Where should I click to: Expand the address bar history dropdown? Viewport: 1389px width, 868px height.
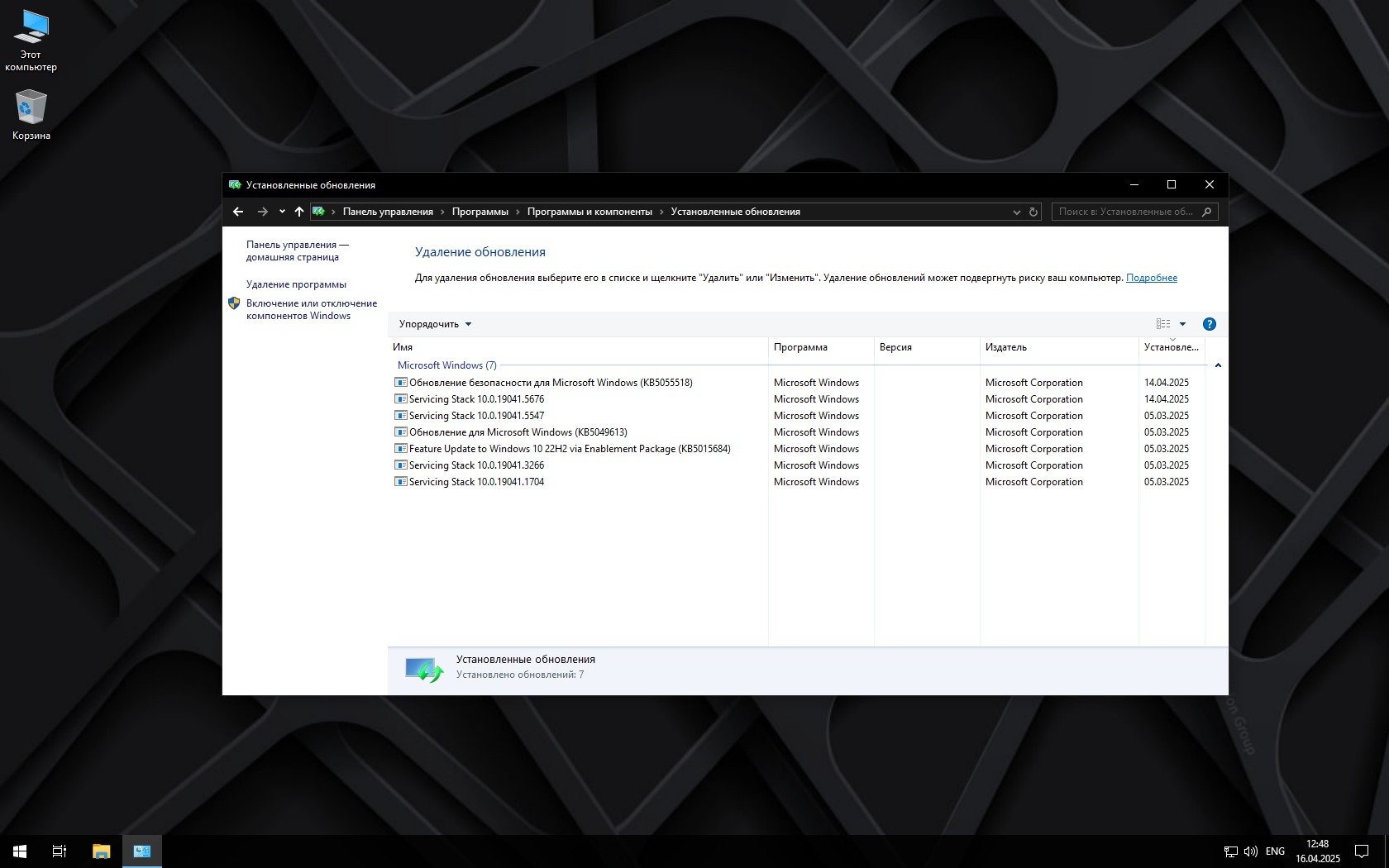1016,212
